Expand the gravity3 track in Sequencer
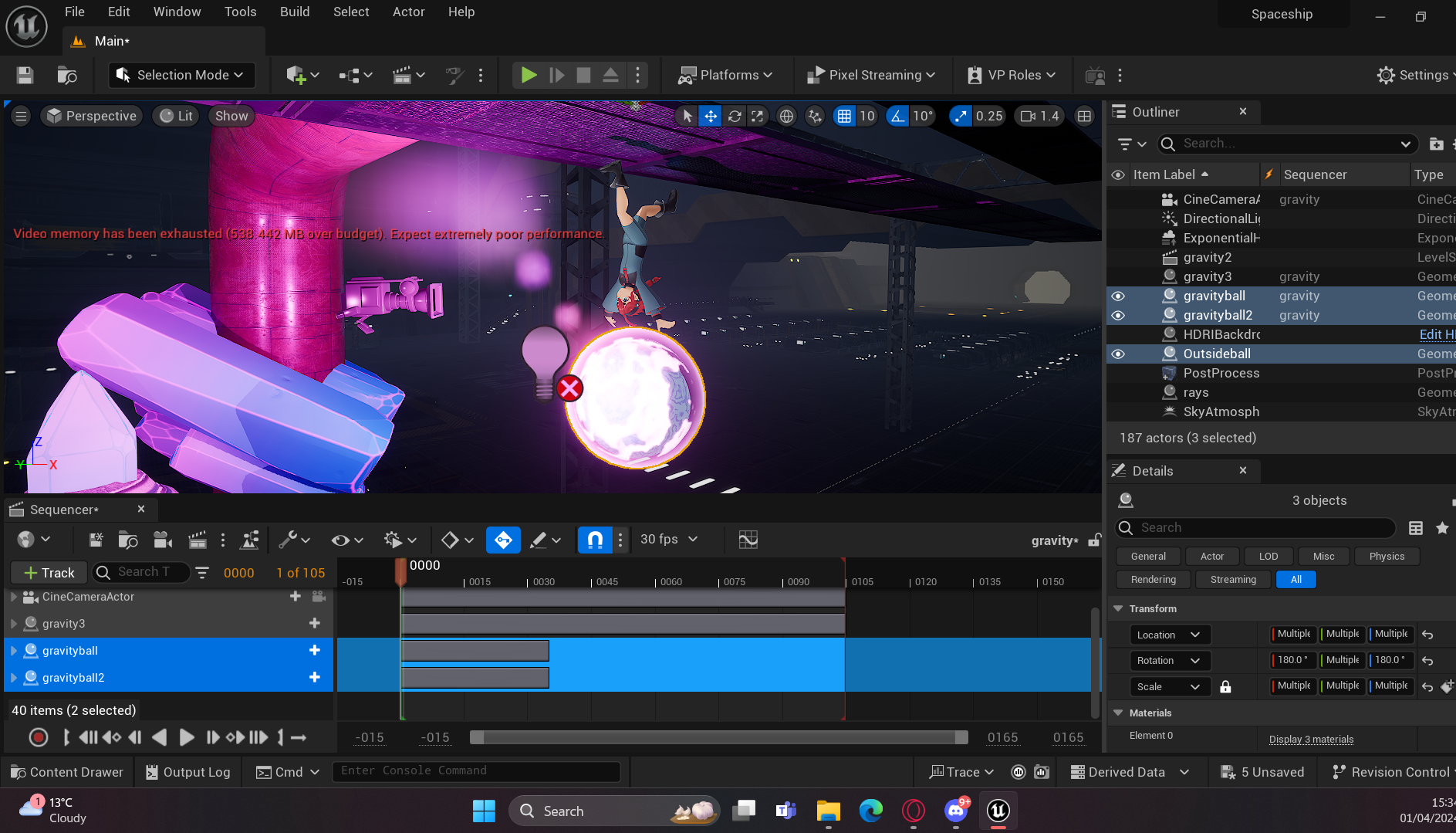Screen dimensions: 1456x833 click(x=13, y=624)
